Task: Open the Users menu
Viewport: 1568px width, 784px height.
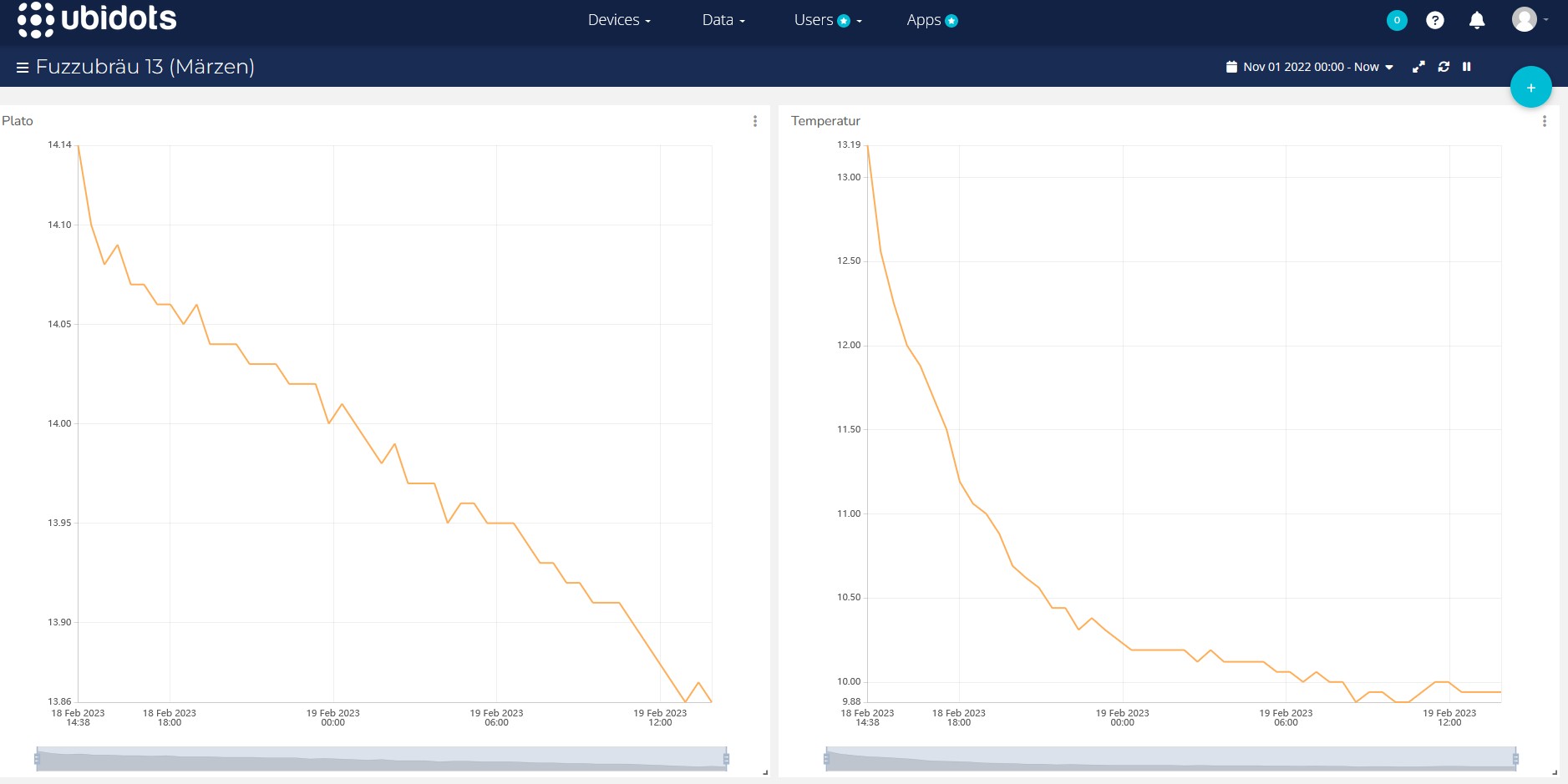Action: click(827, 20)
